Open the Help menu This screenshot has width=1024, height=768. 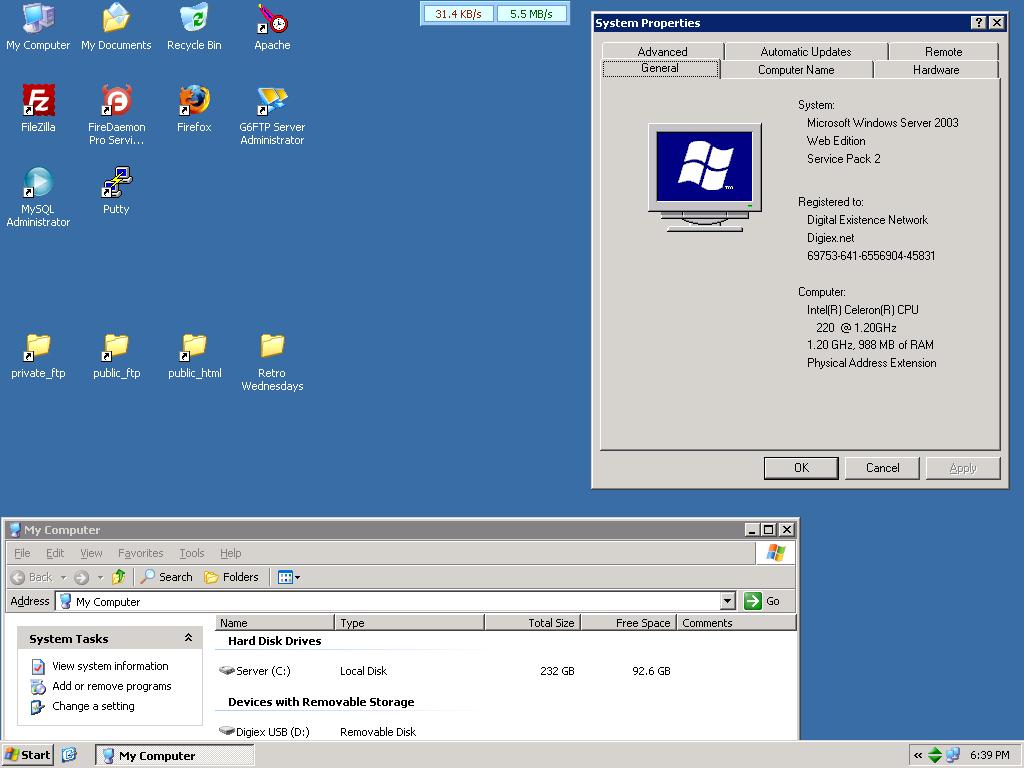pyautogui.click(x=231, y=553)
